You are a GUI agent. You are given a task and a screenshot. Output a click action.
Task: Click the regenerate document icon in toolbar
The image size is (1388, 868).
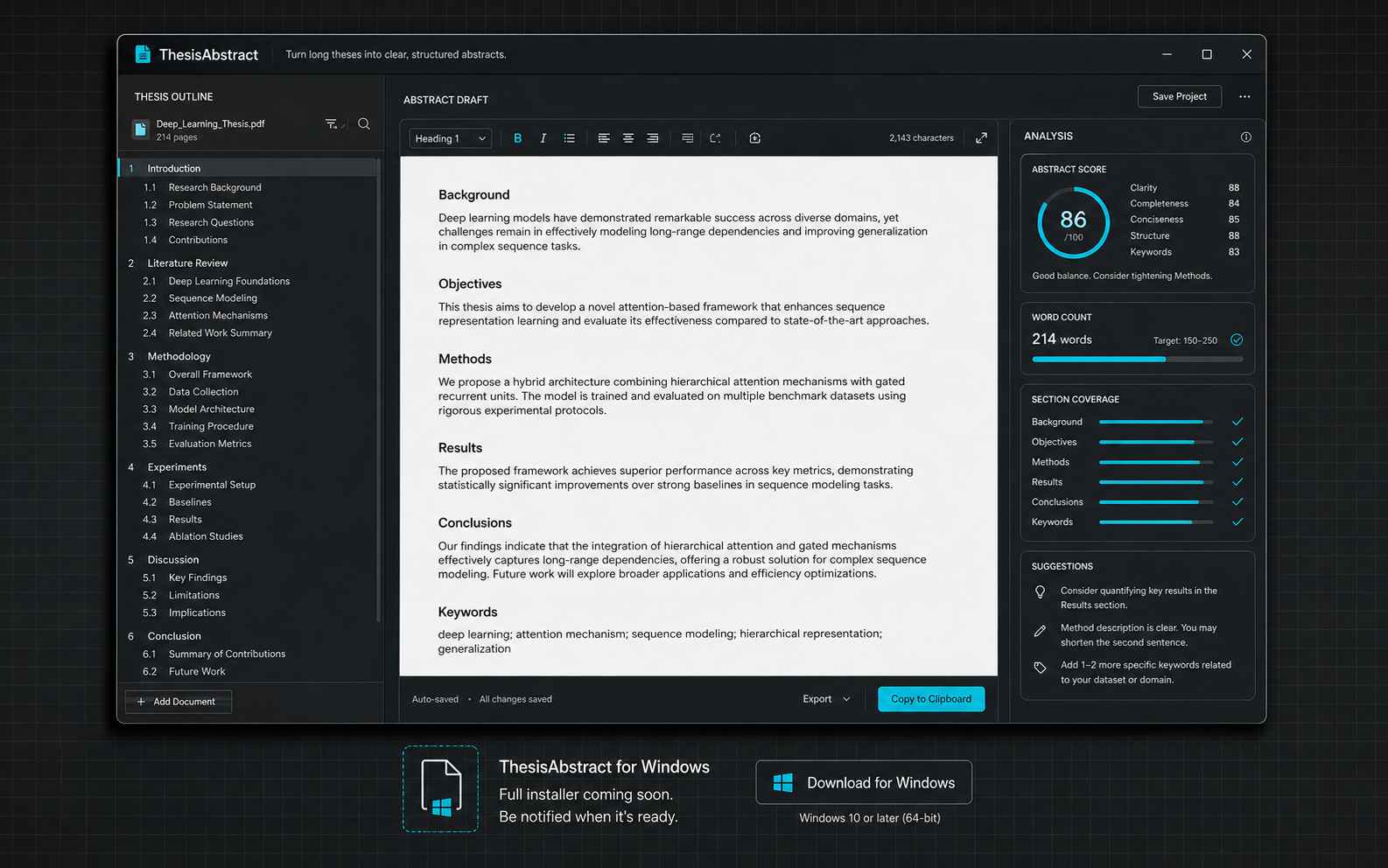(755, 138)
